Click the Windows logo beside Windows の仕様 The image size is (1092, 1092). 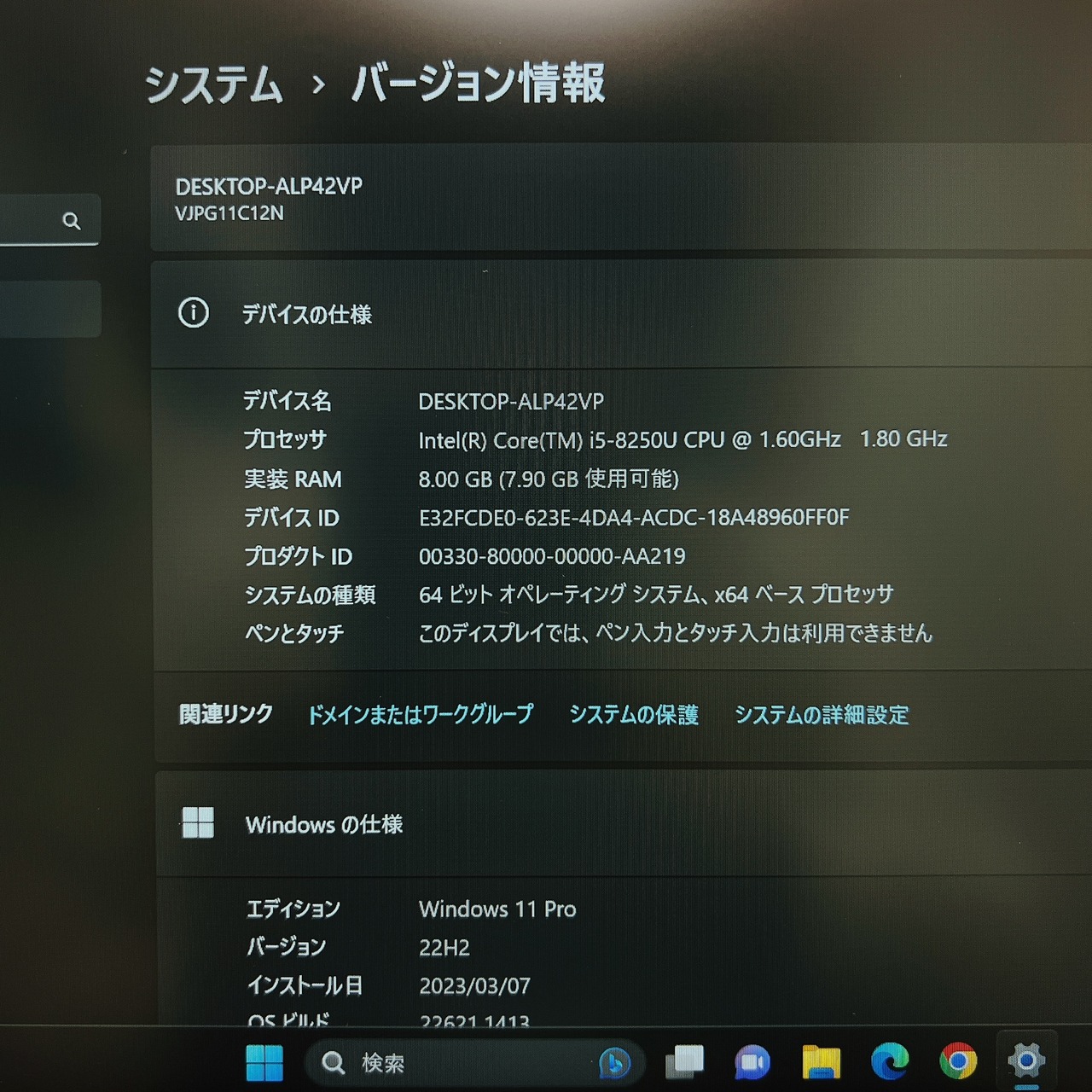(198, 823)
